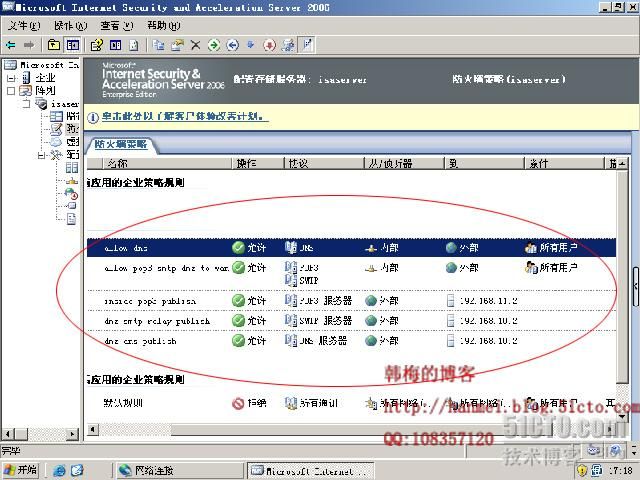Switch to the 网络连接 taskbar window
640x480 pixels.
(x=180, y=470)
